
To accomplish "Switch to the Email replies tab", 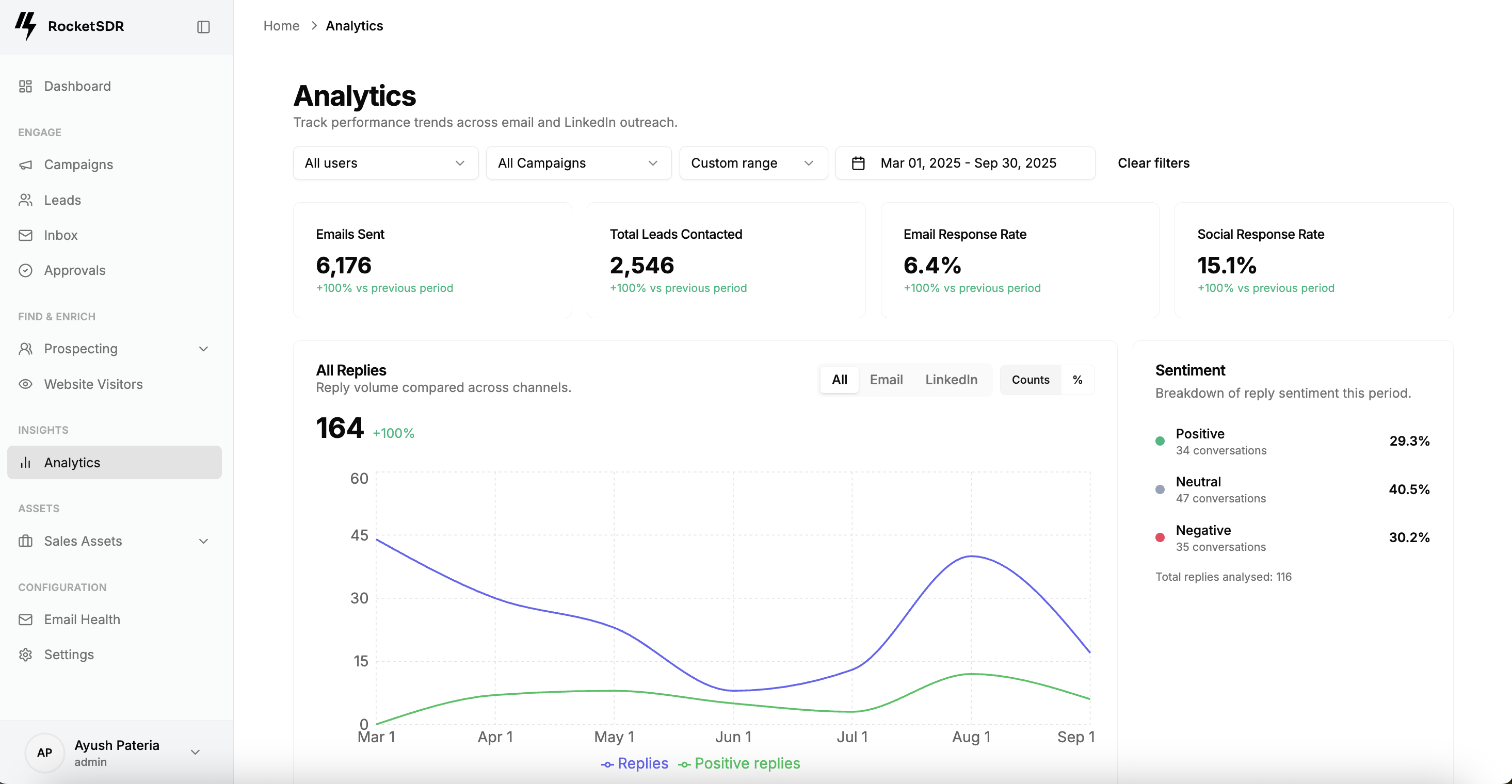I will pyautogui.click(x=886, y=380).
